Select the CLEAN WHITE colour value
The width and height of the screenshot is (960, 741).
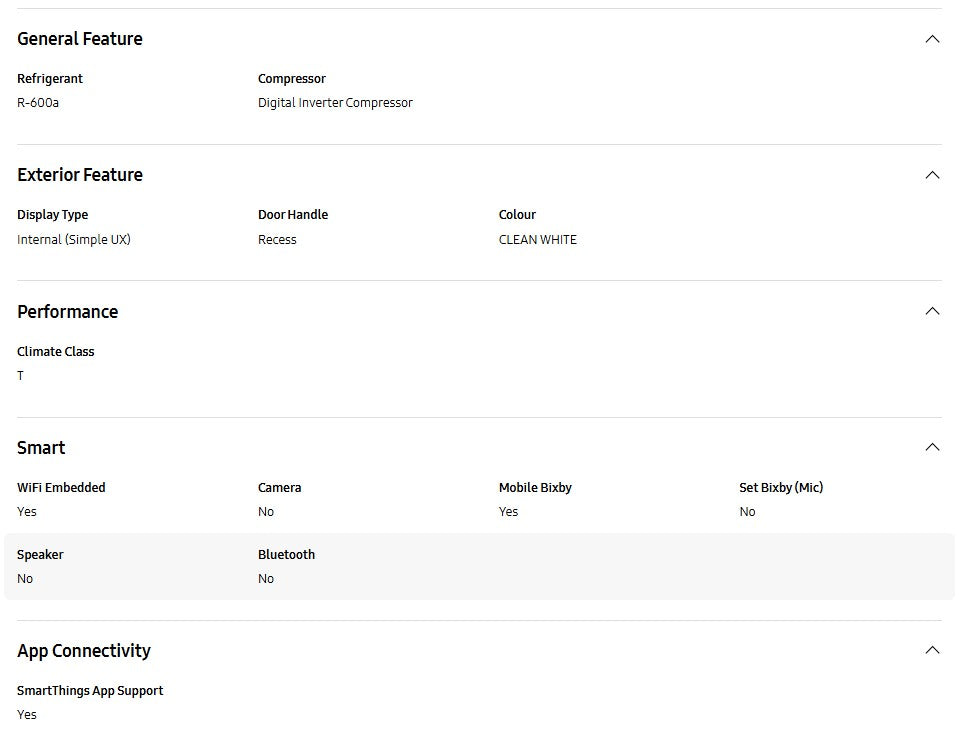click(x=538, y=240)
